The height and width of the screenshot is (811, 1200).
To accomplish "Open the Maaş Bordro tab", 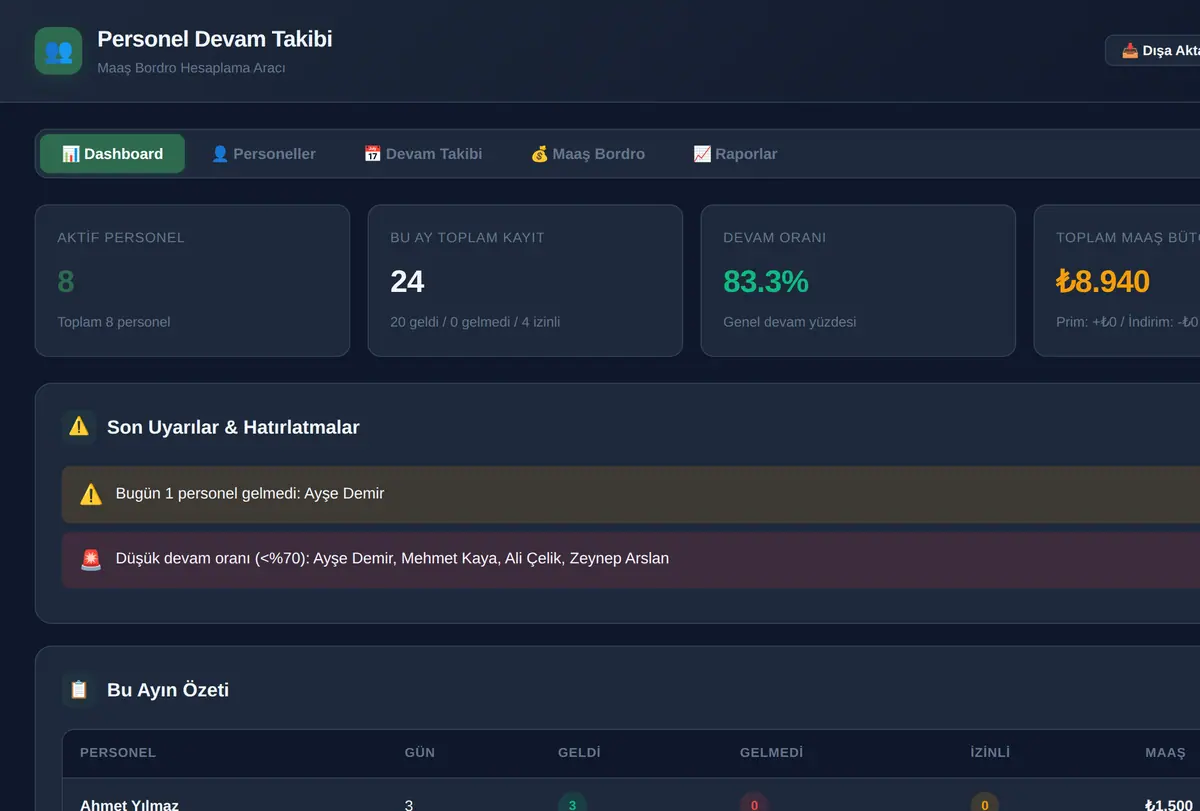I will coord(587,154).
